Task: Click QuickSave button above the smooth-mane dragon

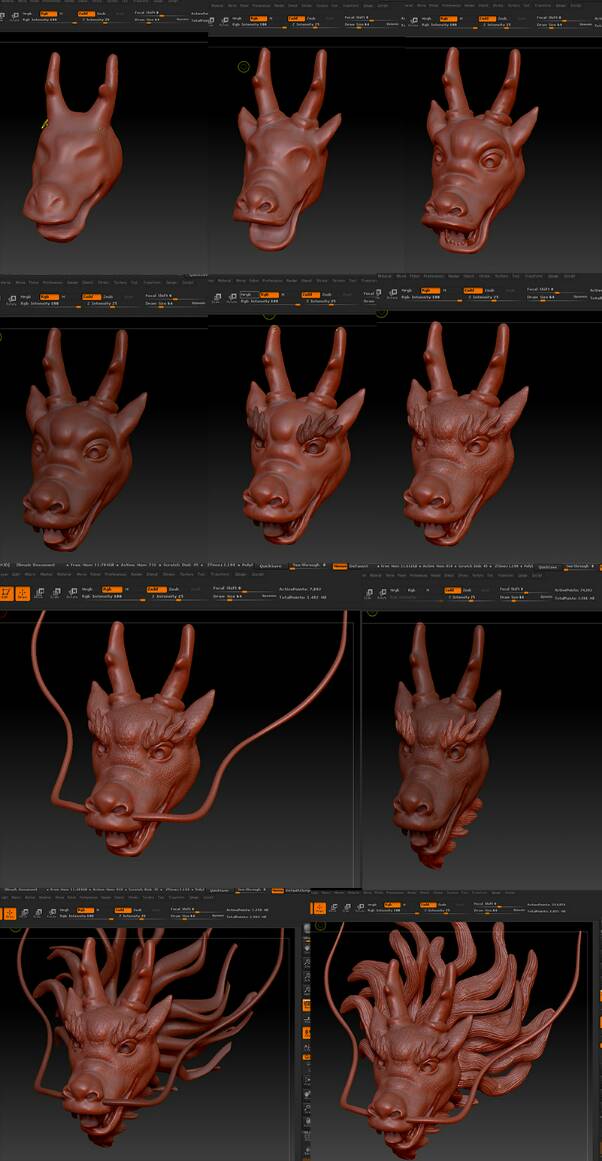Action: click(221, 891)
